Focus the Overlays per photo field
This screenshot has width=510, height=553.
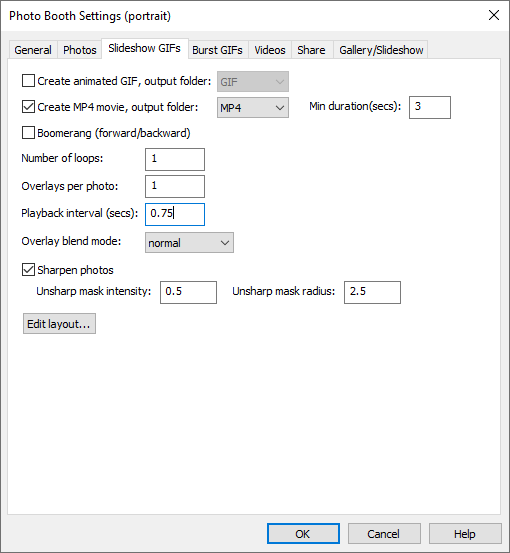(175, 187)
